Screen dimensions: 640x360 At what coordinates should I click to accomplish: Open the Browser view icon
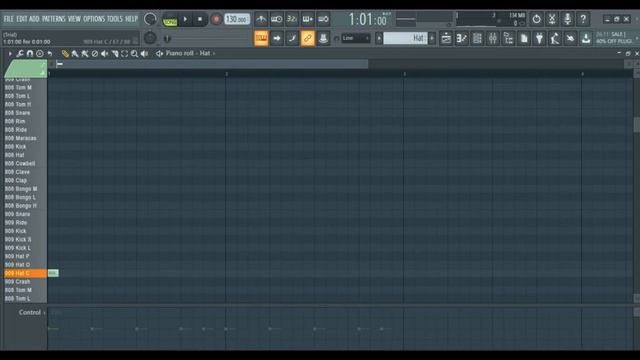tap(508, 38)
